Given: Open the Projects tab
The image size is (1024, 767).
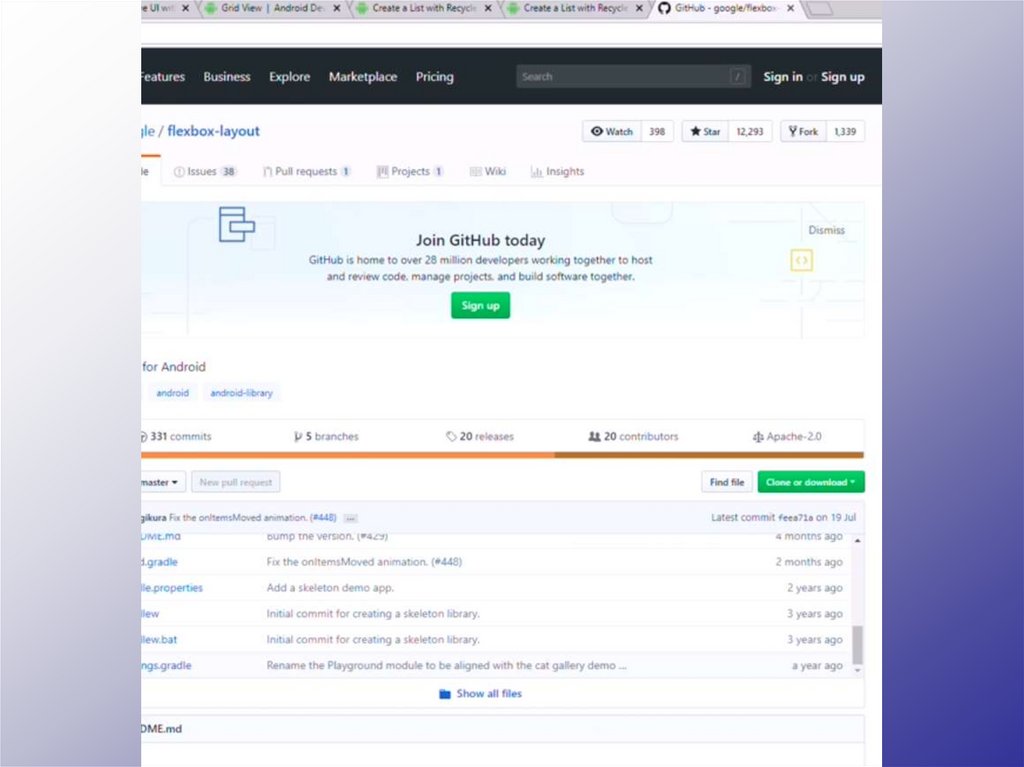Looking at the screenshot, I should pos(410,171).
